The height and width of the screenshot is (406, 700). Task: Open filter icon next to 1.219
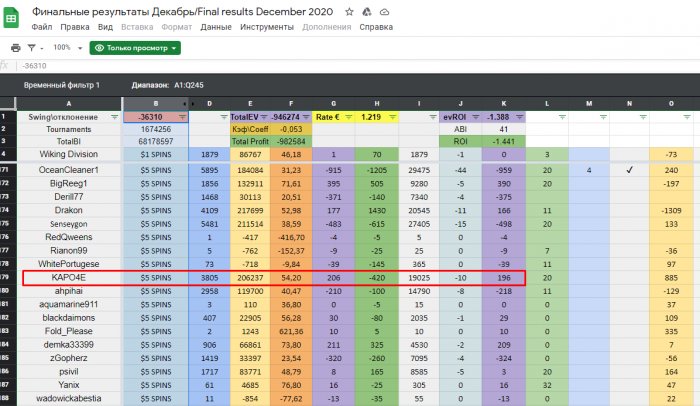pos(392,117)
